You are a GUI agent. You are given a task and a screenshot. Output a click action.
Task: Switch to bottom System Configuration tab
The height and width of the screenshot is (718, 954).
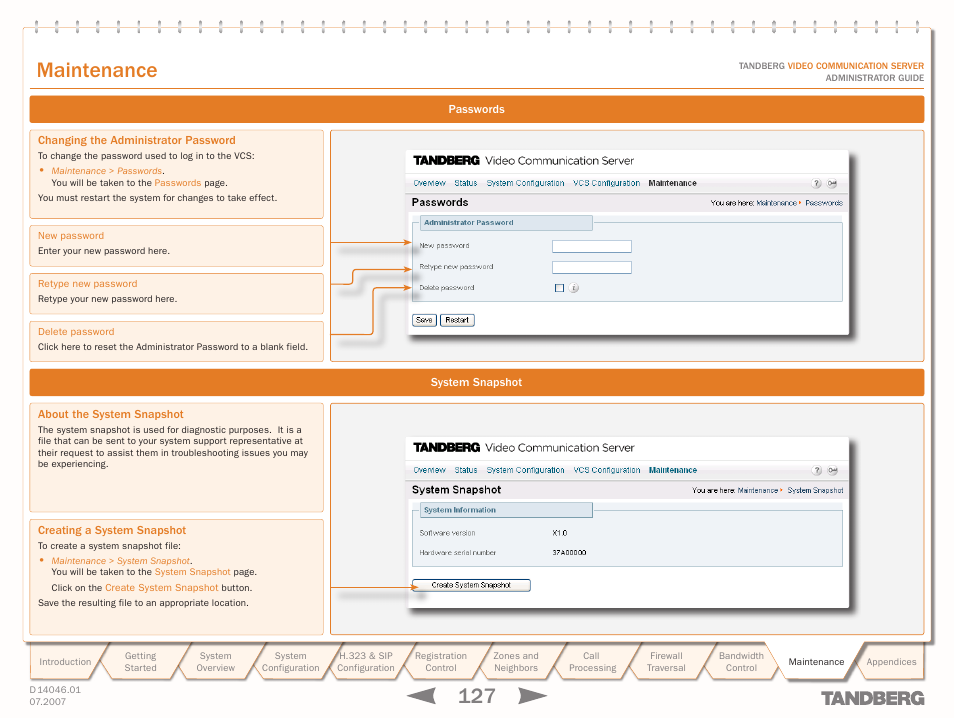tap(290, 662)
